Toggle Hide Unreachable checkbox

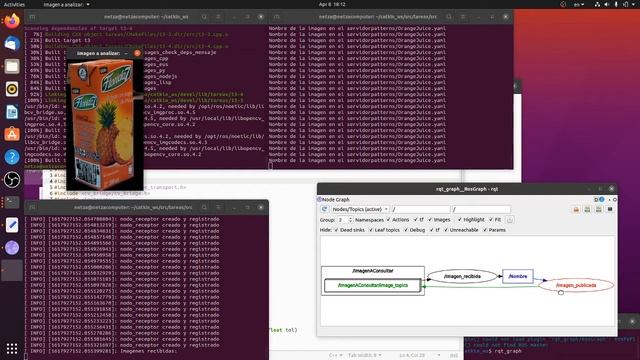pyautogui.click(x=461, y=230)
